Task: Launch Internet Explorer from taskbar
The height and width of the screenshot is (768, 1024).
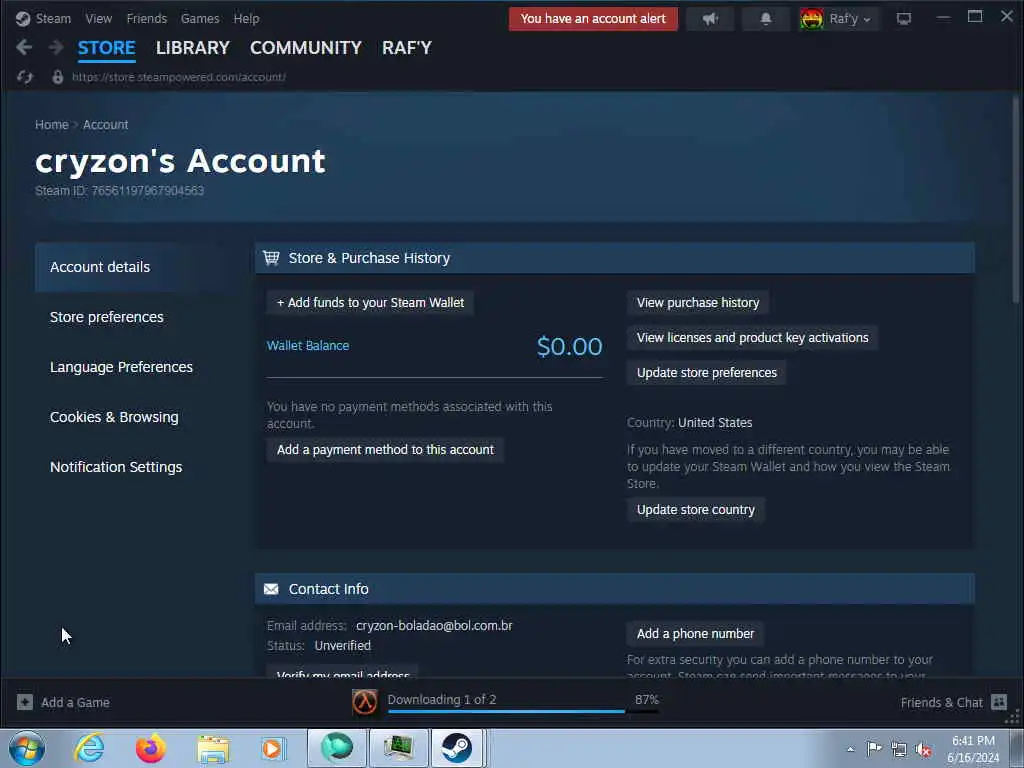Action: tap(89, 748)
